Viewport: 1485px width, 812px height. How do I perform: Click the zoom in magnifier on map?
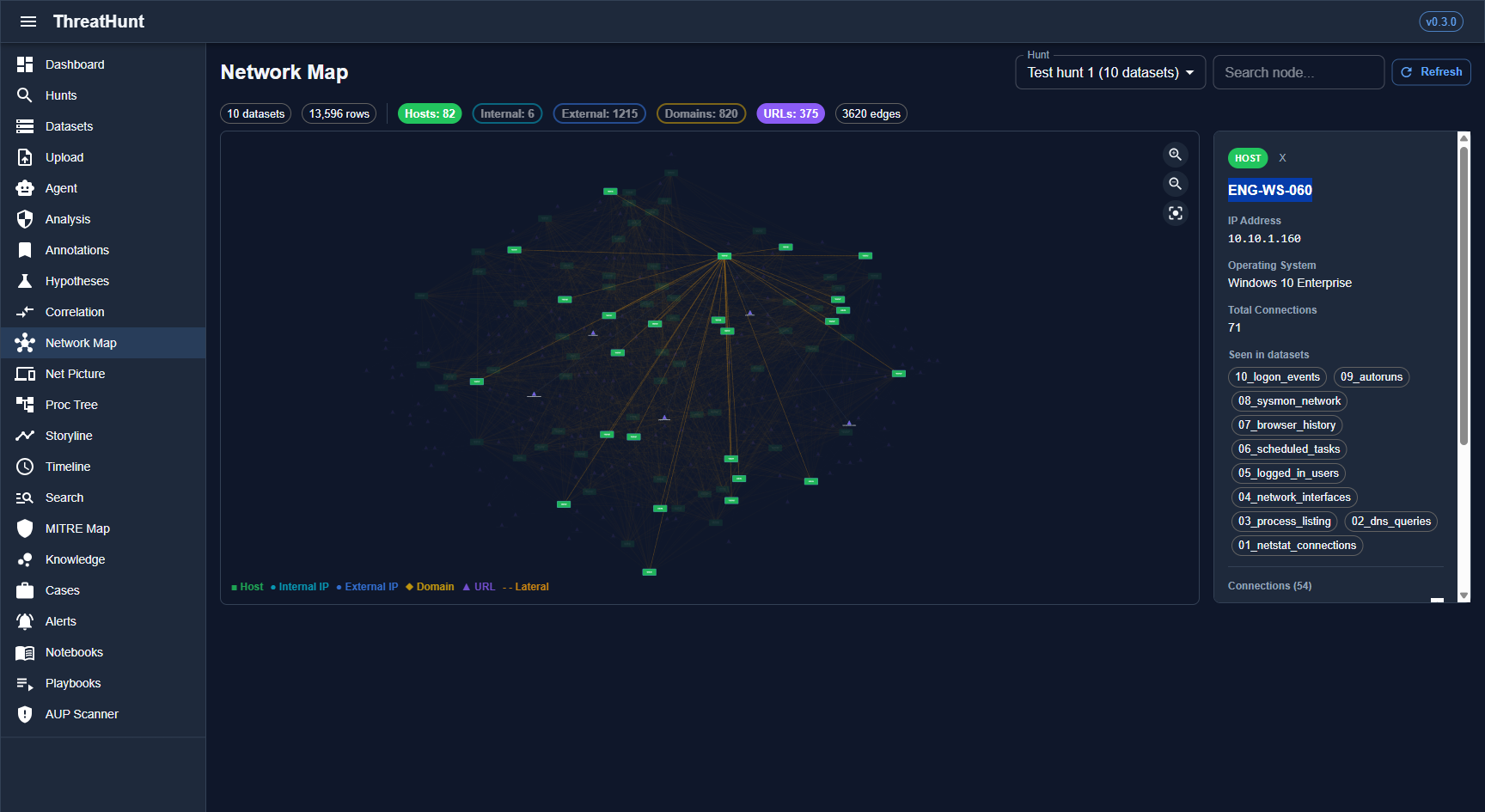1175,155
